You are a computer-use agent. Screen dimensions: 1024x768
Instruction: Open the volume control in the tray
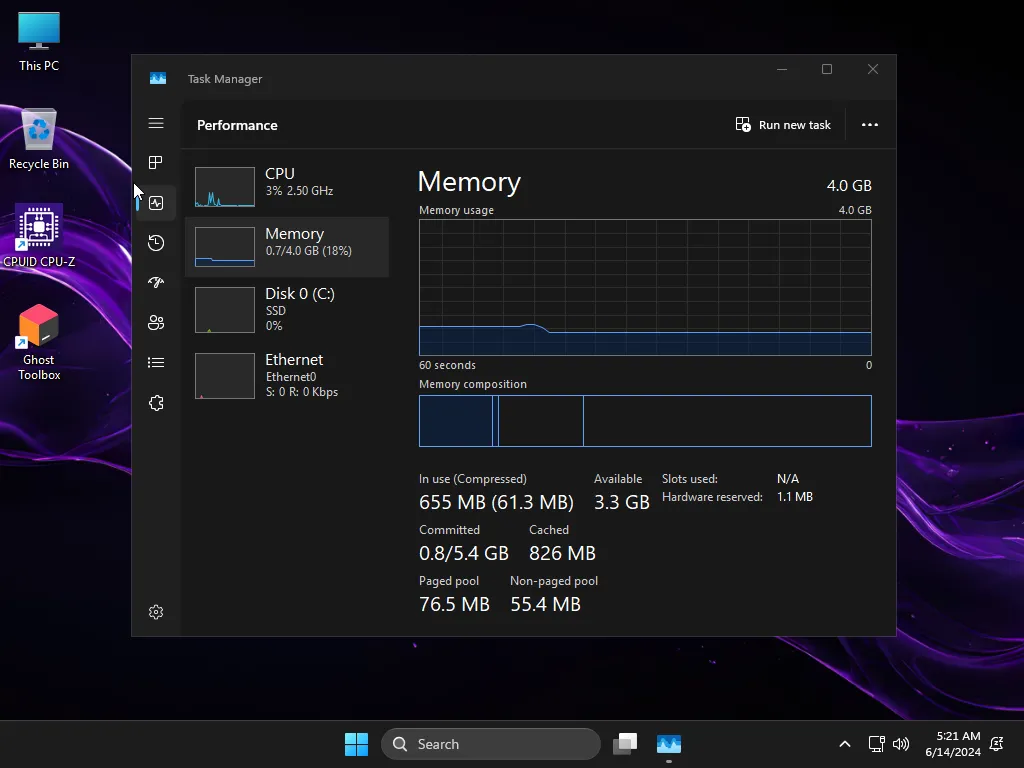(901, 744)
